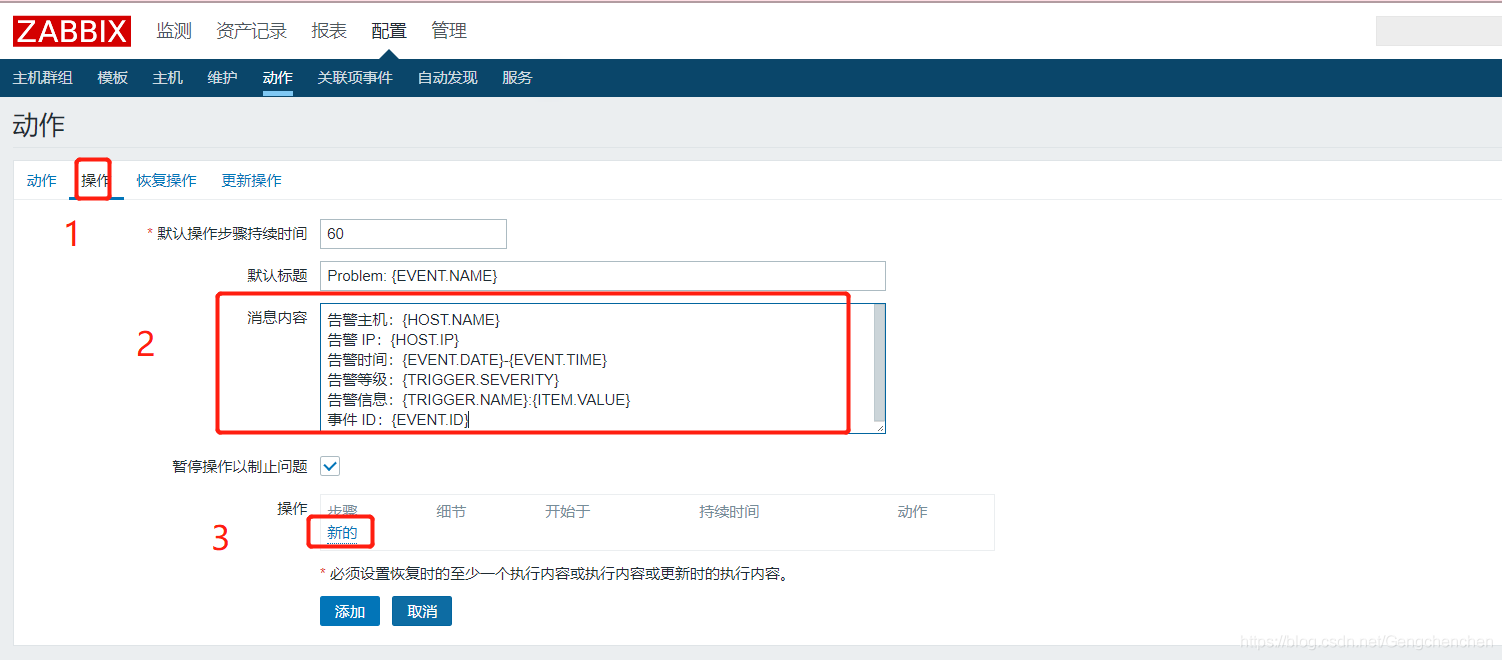Click the 告警时间 line in message

(x=467, y=359)
